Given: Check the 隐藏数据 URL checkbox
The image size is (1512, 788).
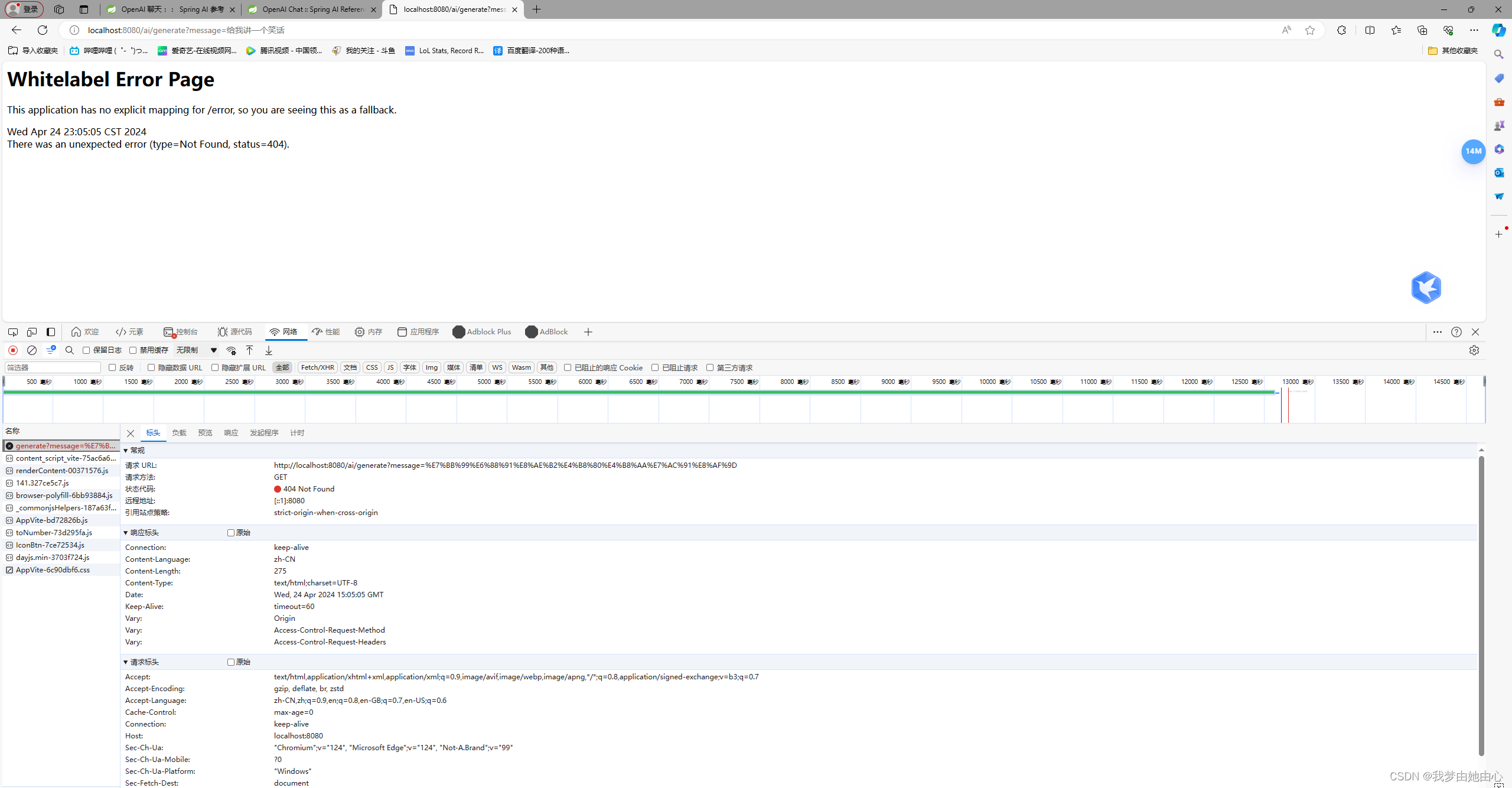Looking at the screenshot, I should (x=151, y=367).
